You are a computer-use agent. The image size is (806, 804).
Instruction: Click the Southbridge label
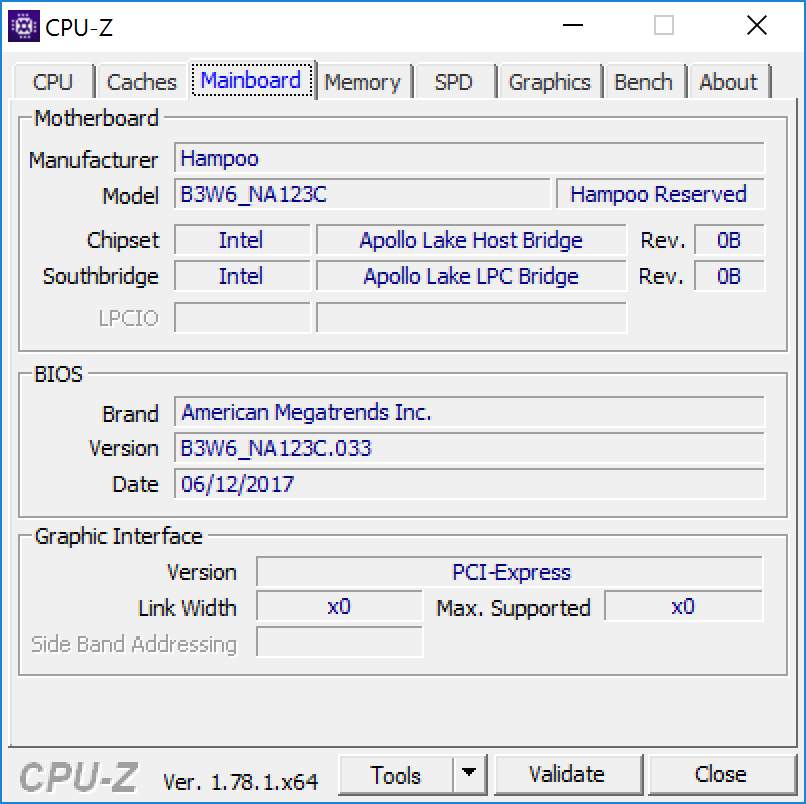pos(101,276)
